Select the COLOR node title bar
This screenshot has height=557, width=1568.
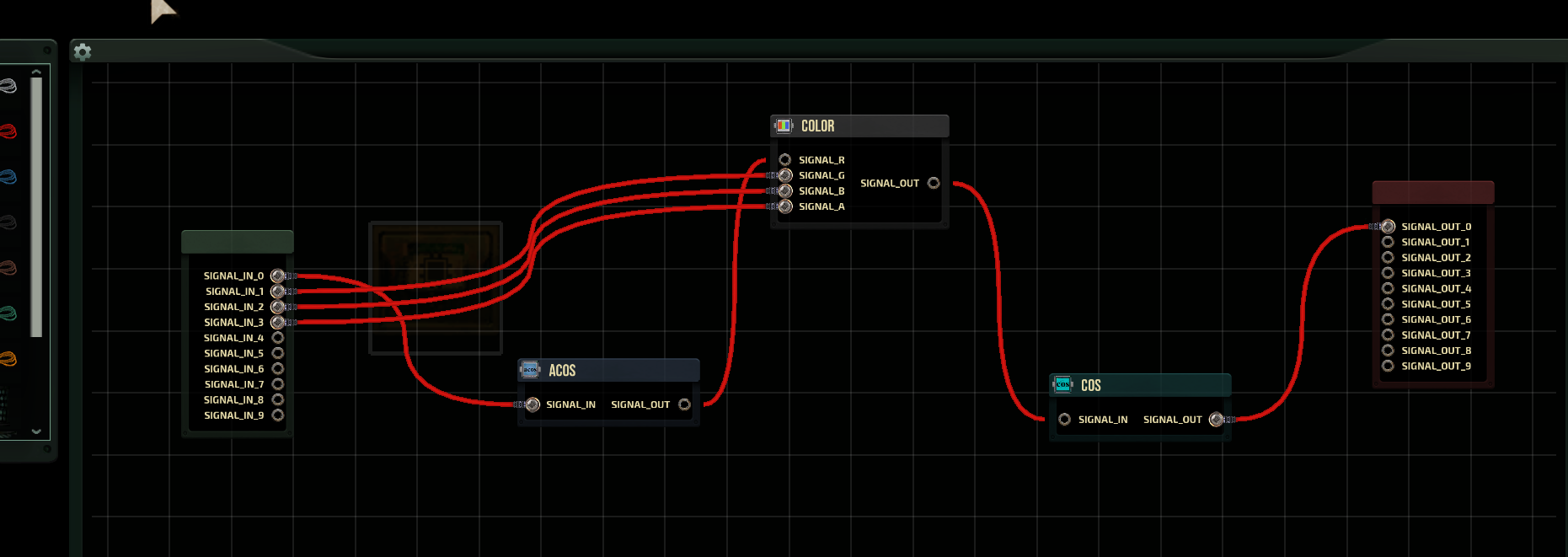pyautogui.click(x=859, y=126)
